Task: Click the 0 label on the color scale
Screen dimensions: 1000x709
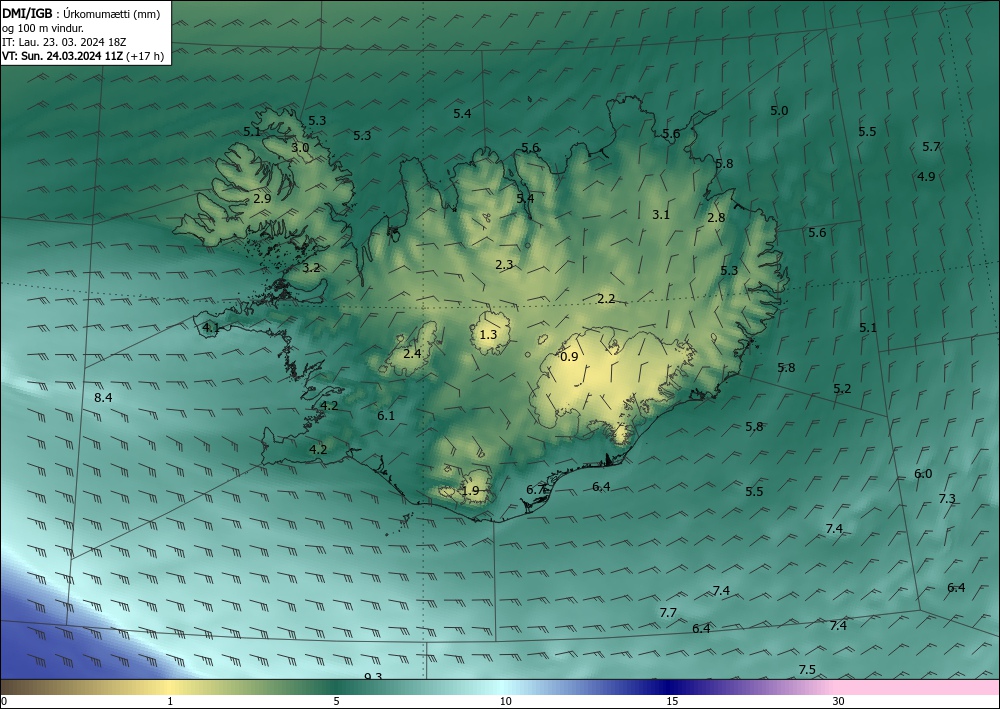Action: pos(4,701)
